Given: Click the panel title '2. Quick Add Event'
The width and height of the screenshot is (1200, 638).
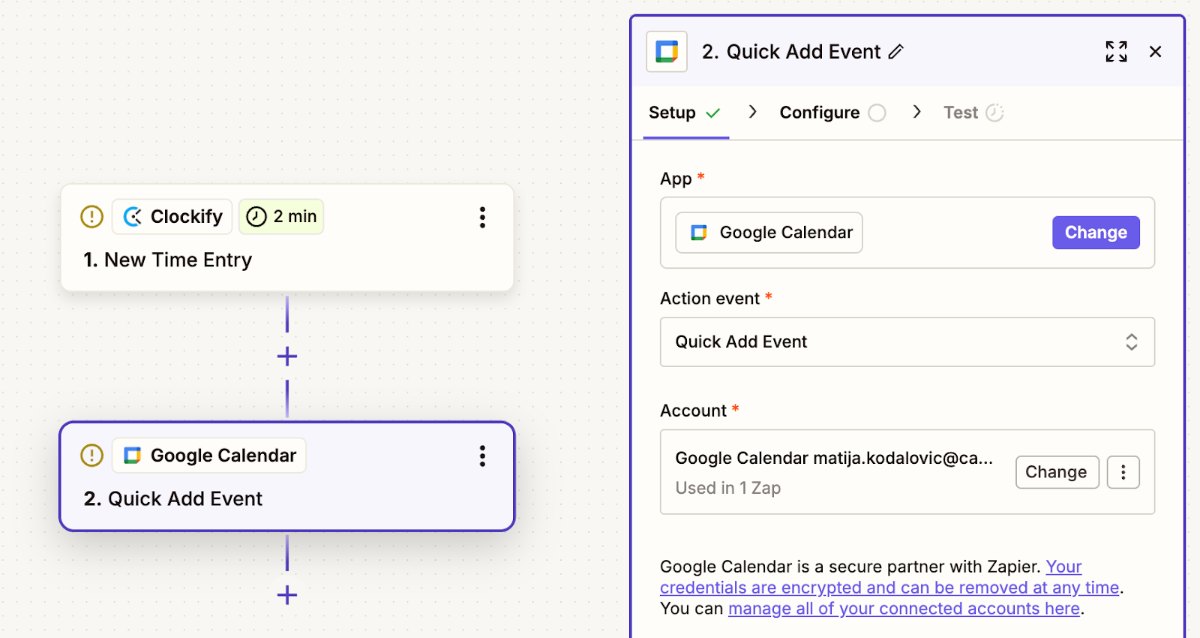Looking at the screenshot, I should 791,52.
